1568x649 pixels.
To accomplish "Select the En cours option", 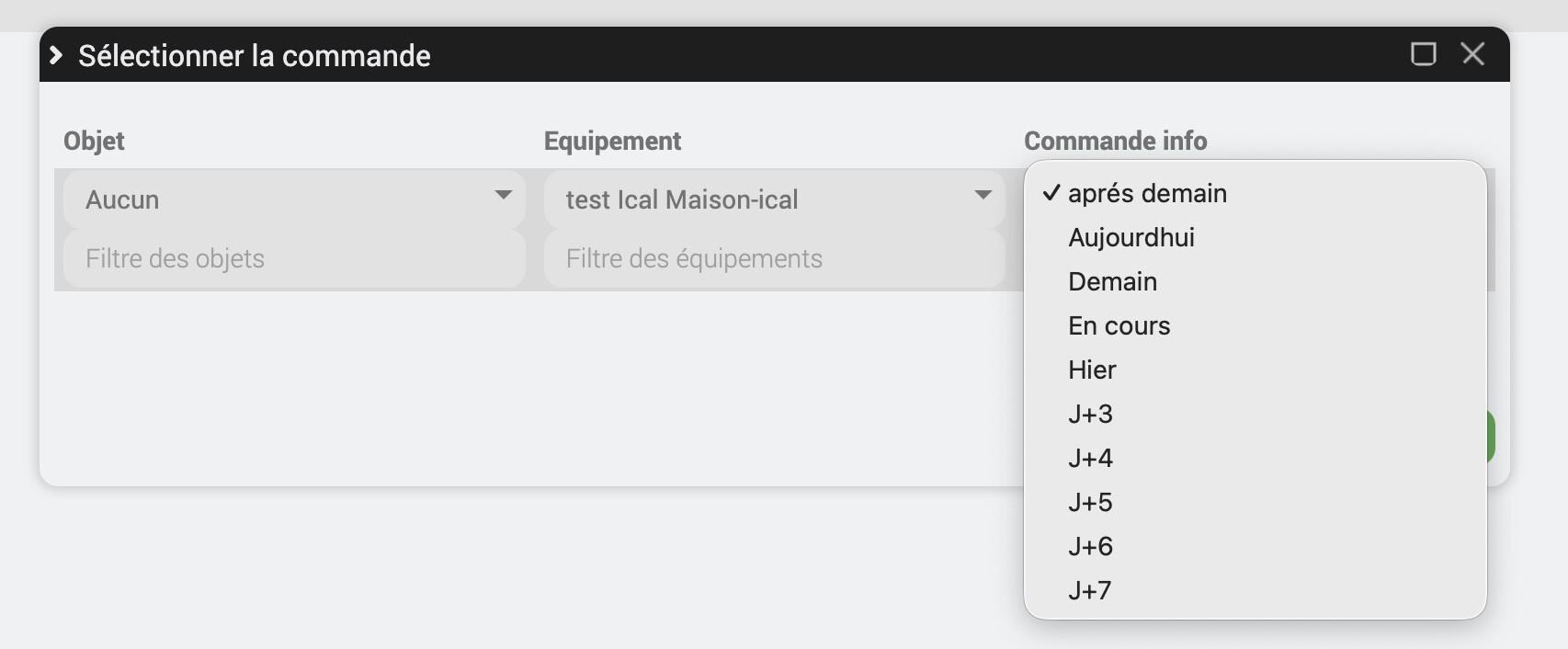I will (1119, 325).
